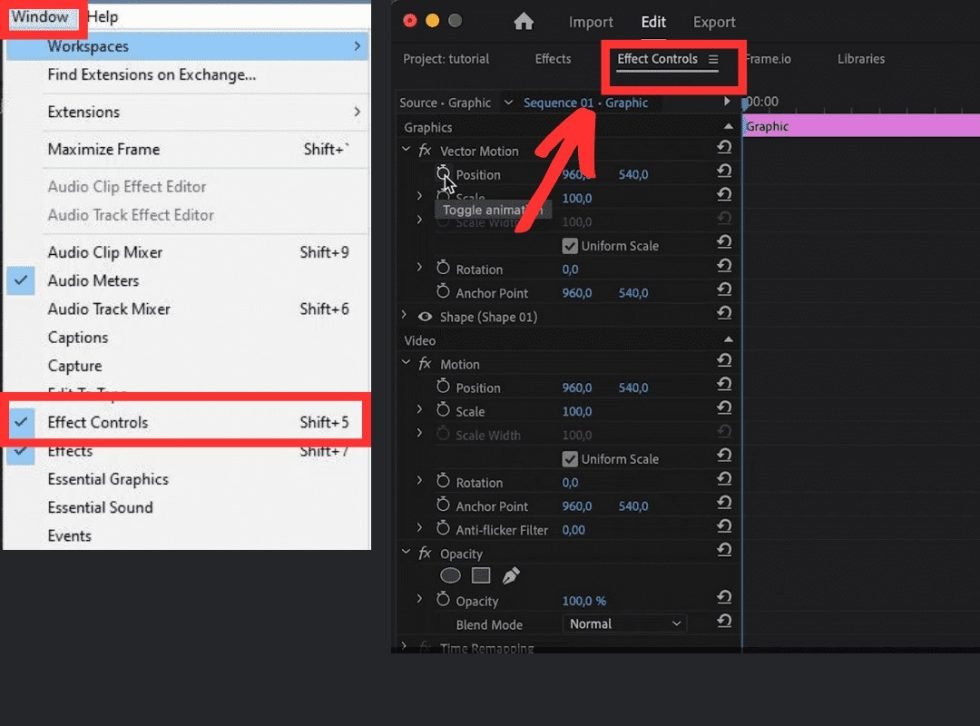
Task: Toggle animation stopwatch for Vector Motion Position
Action: [443, 174]
